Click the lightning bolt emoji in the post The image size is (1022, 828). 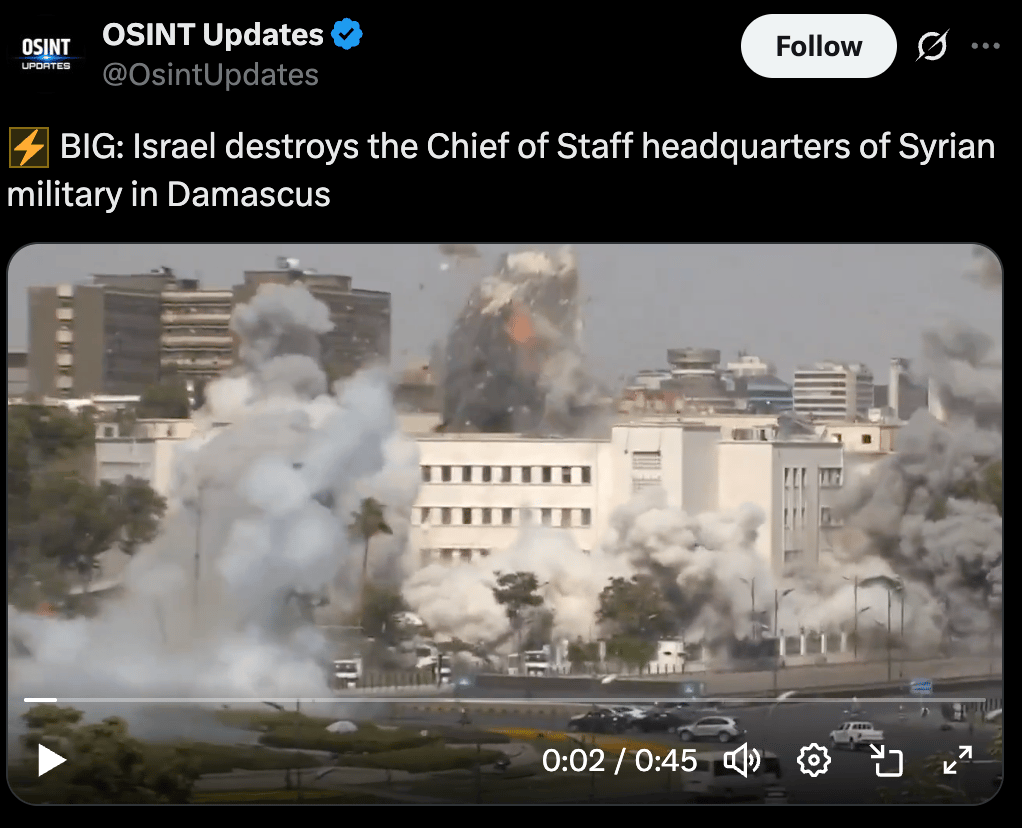tap(28, 147)
